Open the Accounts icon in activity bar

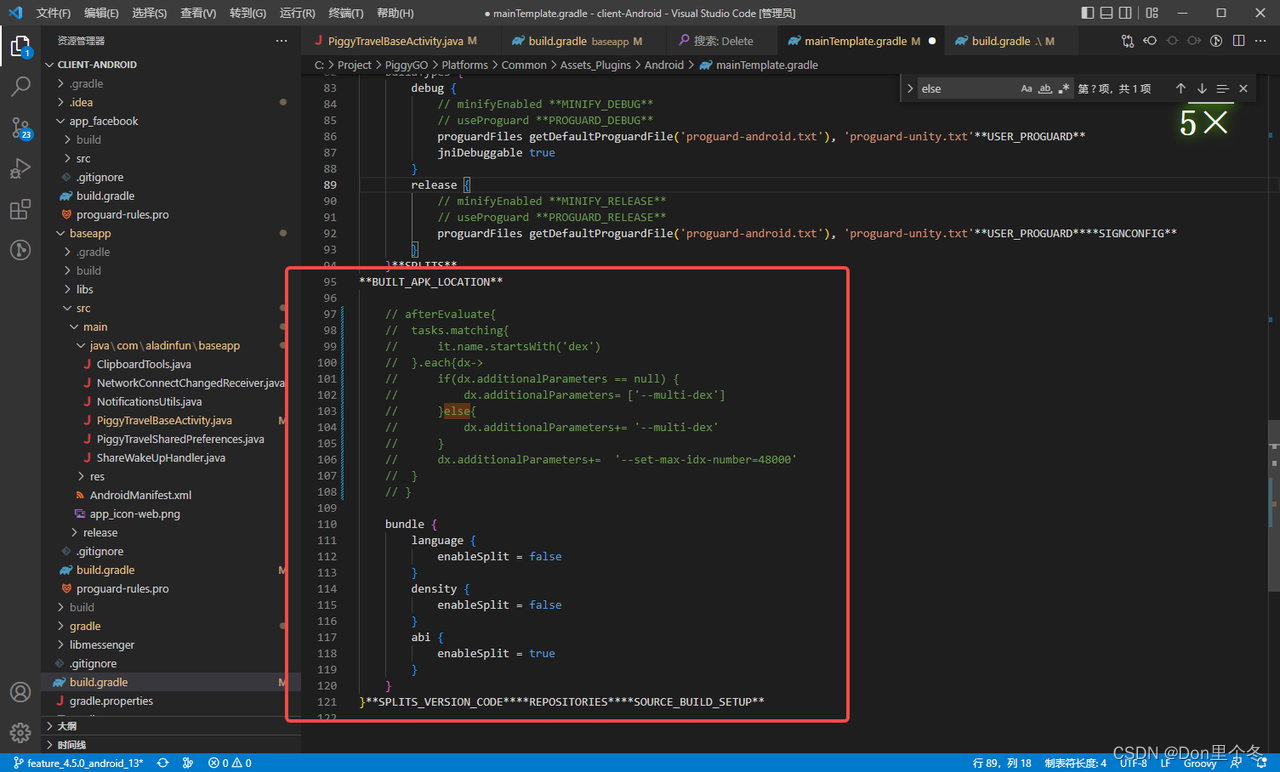[x=20, y=692]
